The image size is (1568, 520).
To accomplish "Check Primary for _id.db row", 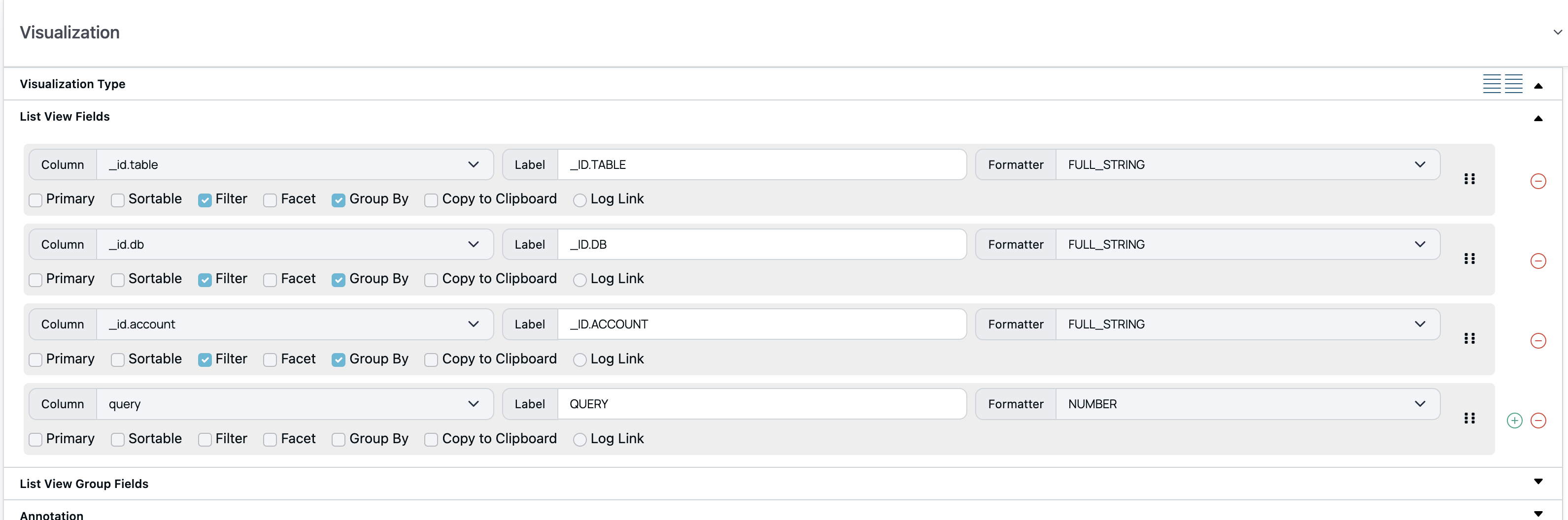I will (36, 280).
